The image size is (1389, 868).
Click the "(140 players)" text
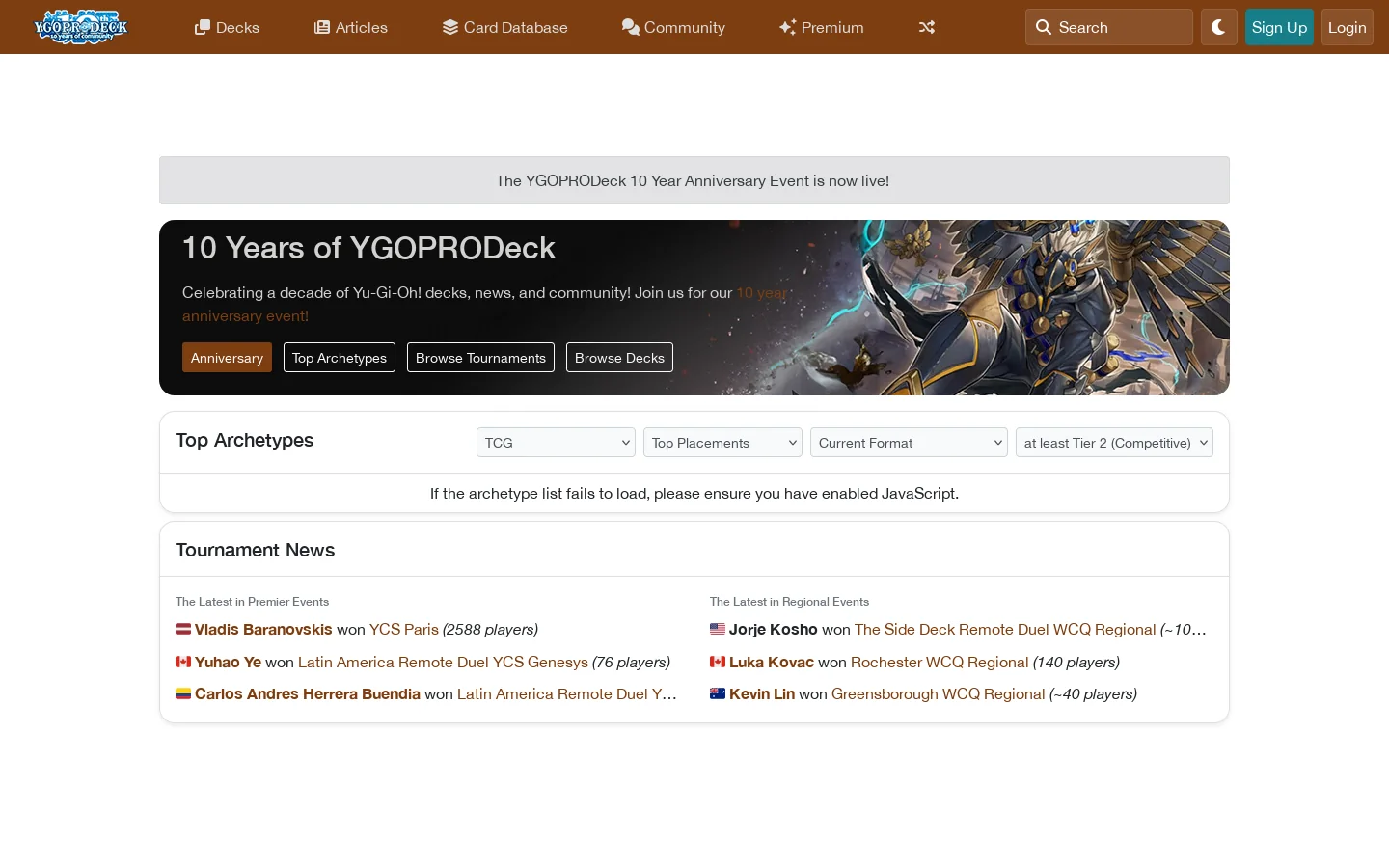(x=1076, y=662)
